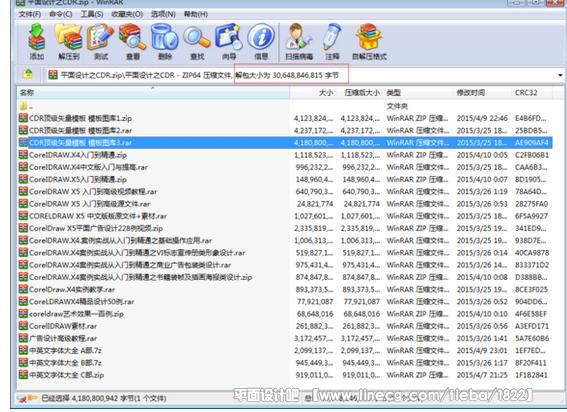567x412 pixels.
Task: Select CorelDraw X5平面广告设计228例视频.zip
Action: [x=96, y=228]
